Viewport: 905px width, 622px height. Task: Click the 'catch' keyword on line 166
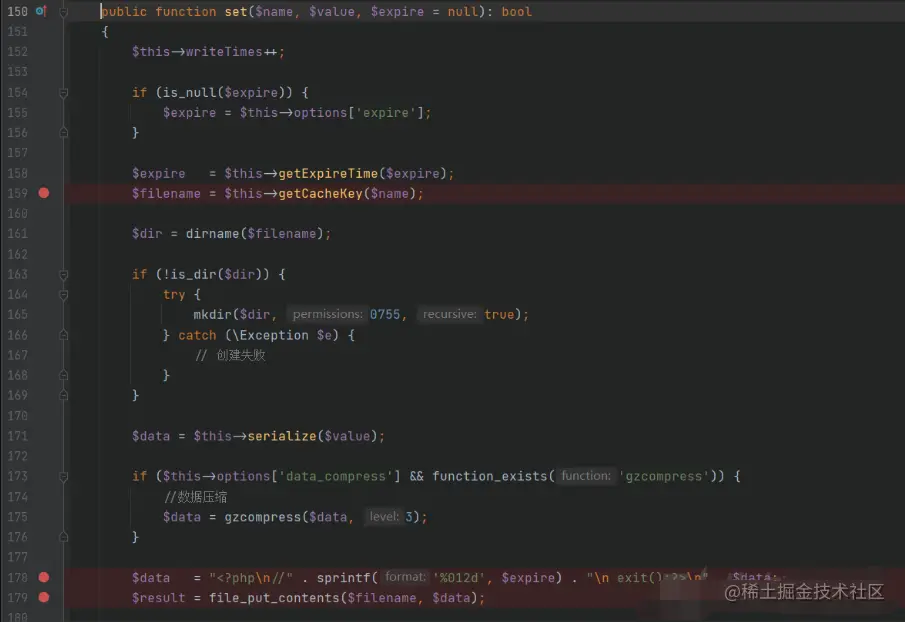click(197, 335)
